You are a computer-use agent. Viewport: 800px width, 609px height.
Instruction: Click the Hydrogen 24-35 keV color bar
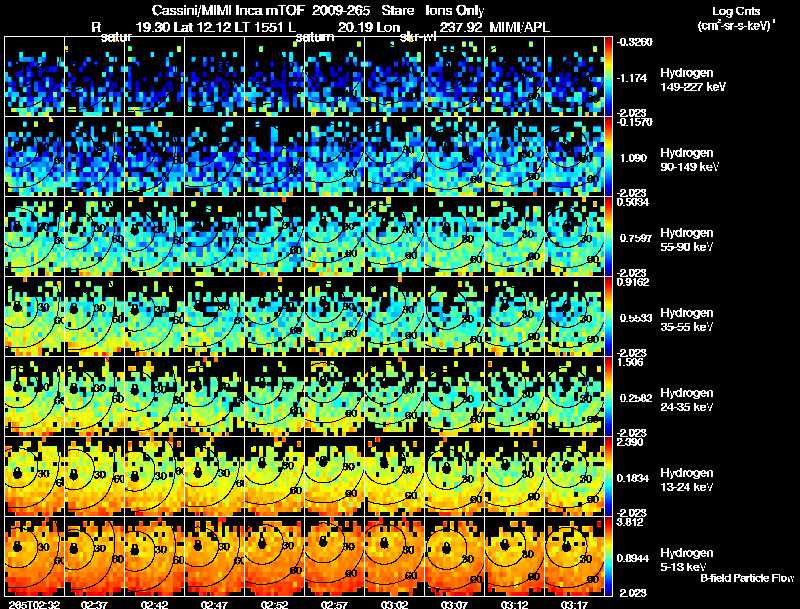pos(608,397)
